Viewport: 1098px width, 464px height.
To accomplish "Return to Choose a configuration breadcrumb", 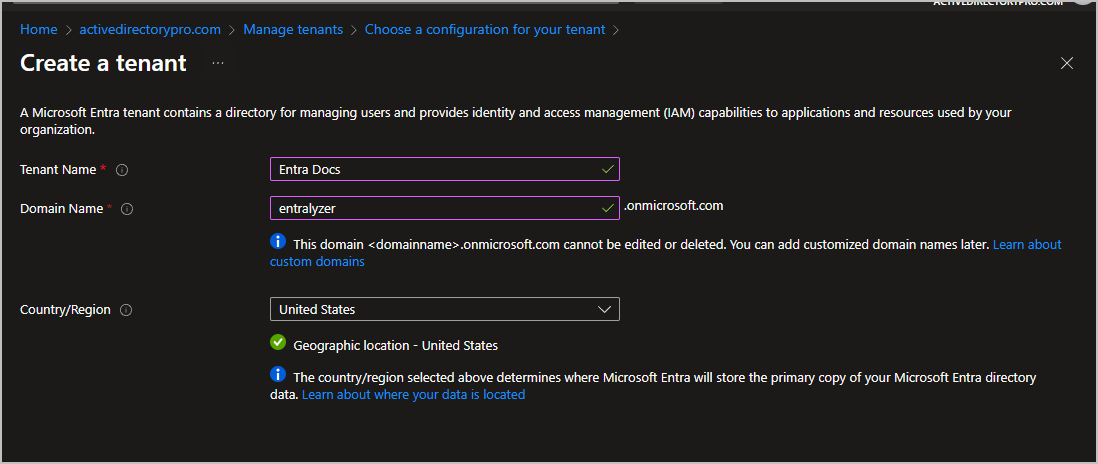I will pos(484,29).
